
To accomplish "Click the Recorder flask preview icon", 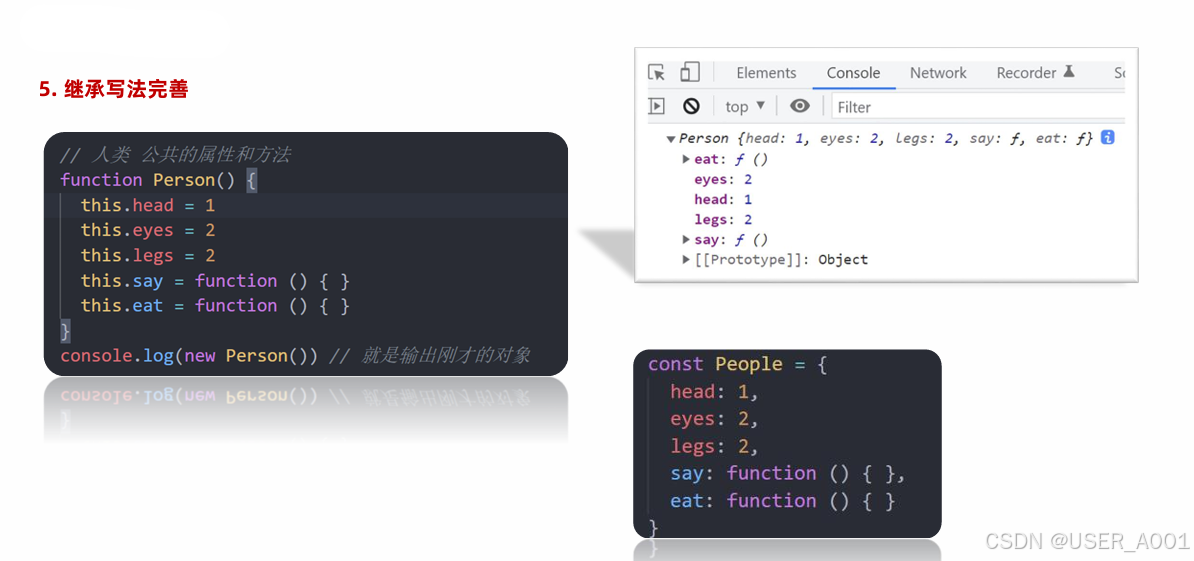I will (1069, 72).
